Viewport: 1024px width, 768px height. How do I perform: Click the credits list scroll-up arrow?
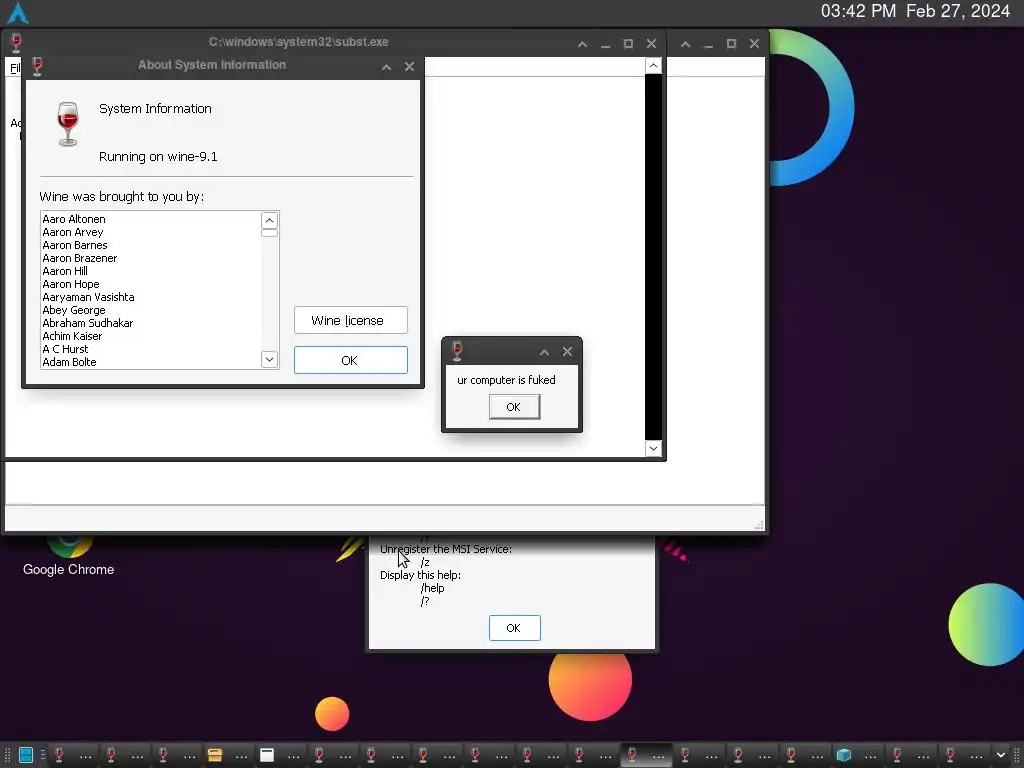[269, 220]
